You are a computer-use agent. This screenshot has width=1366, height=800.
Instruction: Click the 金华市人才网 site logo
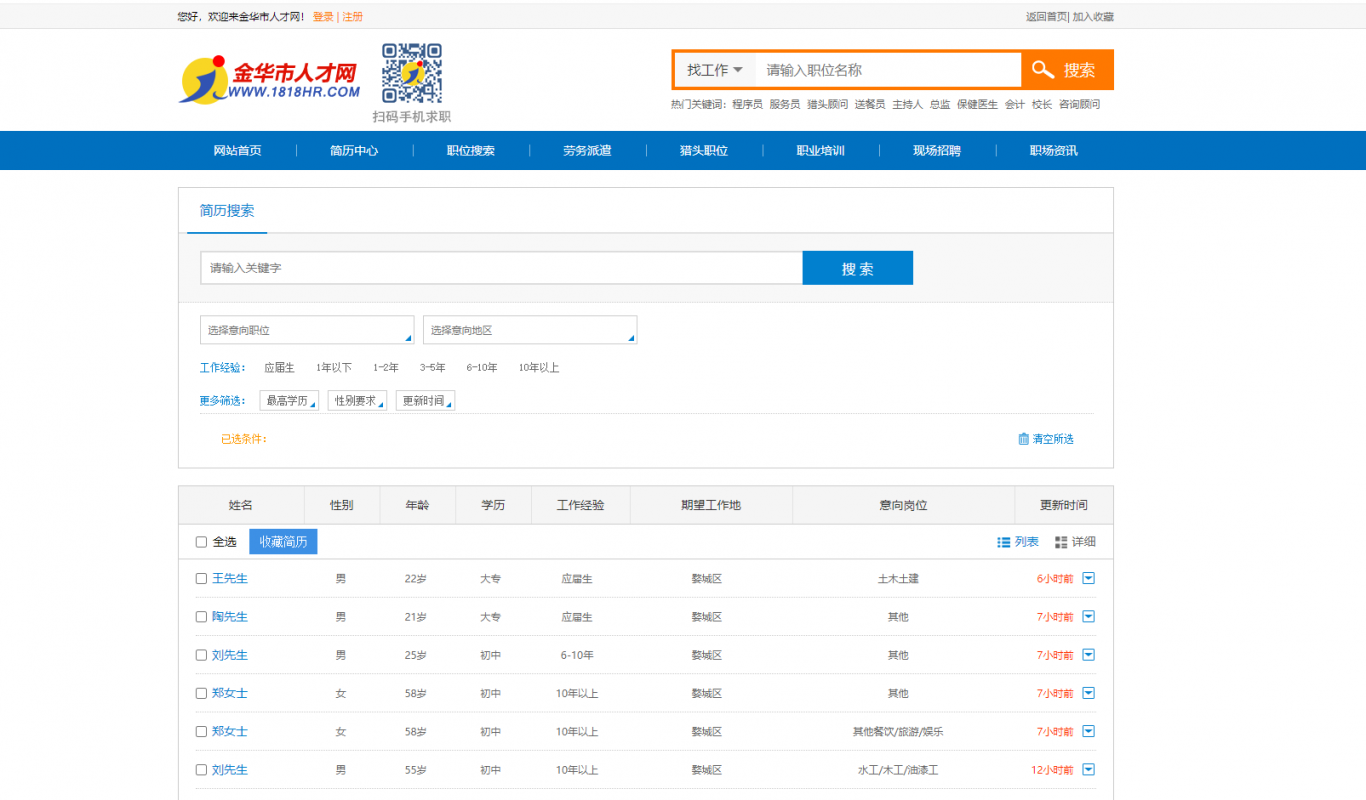[x=270, y=80]
